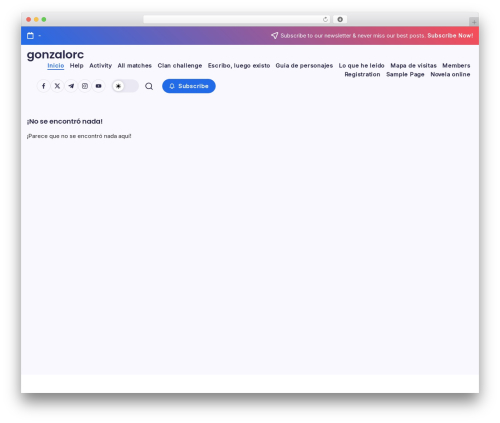500x423 pixels.
Task: Open Escribo, luego existo page
Action: tap(239, 66)
